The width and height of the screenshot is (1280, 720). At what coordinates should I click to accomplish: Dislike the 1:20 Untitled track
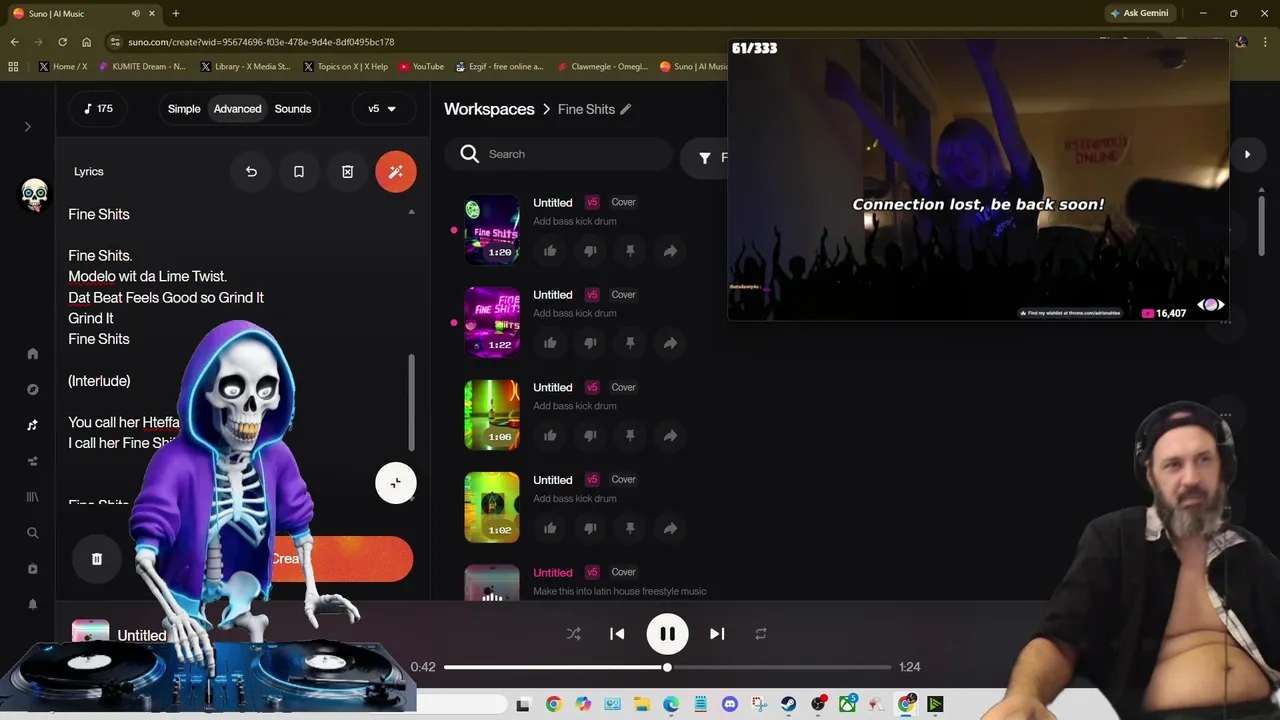590,251
